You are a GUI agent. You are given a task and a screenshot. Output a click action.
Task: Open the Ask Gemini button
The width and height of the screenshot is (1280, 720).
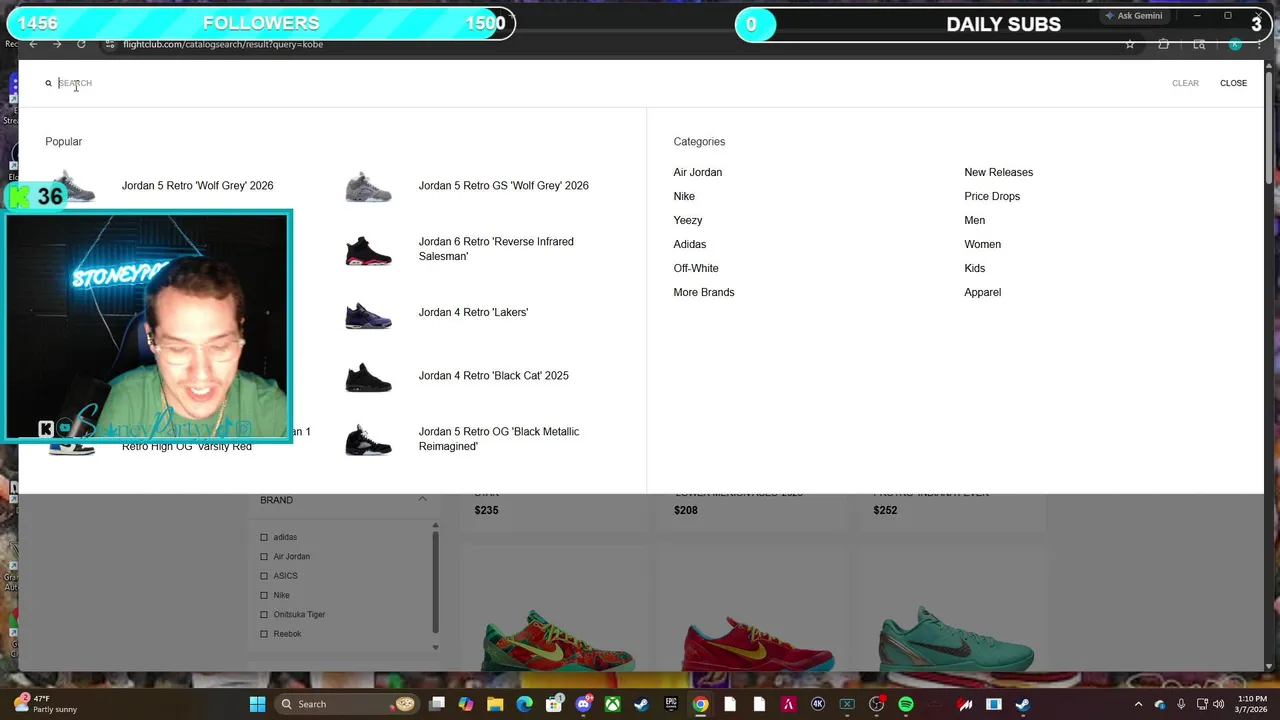pos(1134,16)
